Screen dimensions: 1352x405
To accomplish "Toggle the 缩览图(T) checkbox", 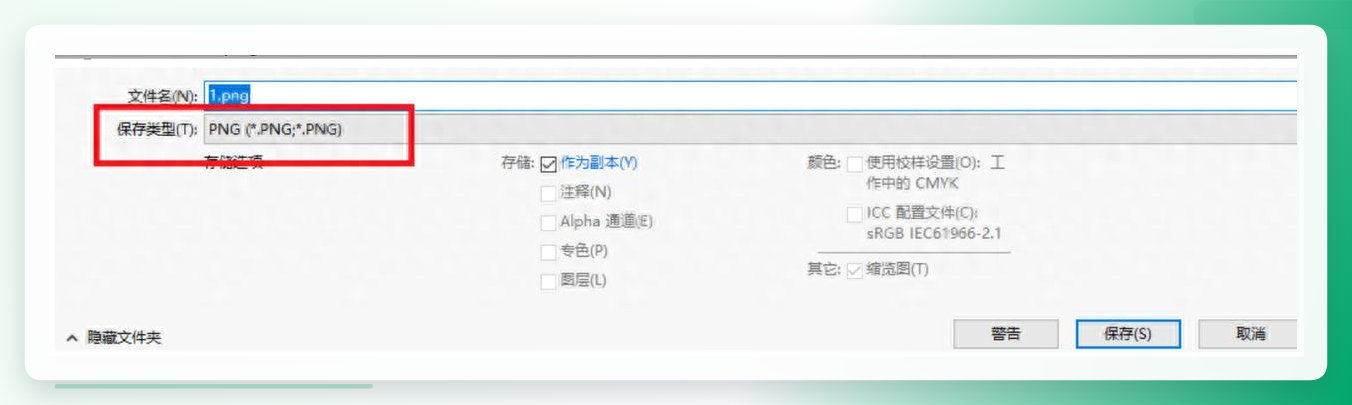I will [x=855, y=270].
